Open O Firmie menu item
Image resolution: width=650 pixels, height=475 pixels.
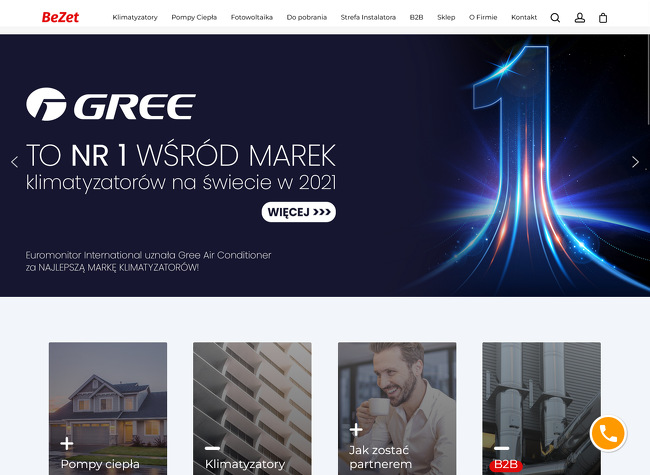pyautogui.click(x=483, y=17)
